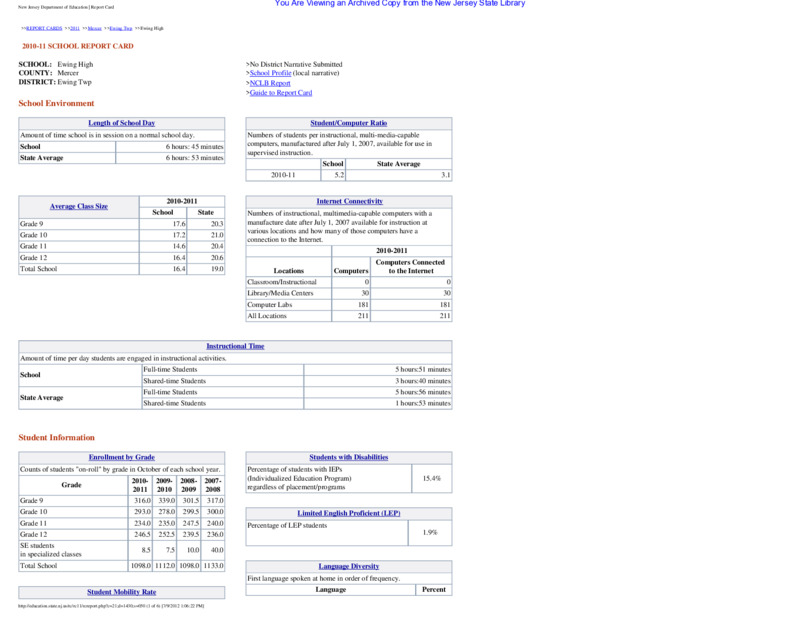The width and height of the screenshot is (800, 618).
Task: Click the Total School enrollment row
Action: (x=121, y=565)
